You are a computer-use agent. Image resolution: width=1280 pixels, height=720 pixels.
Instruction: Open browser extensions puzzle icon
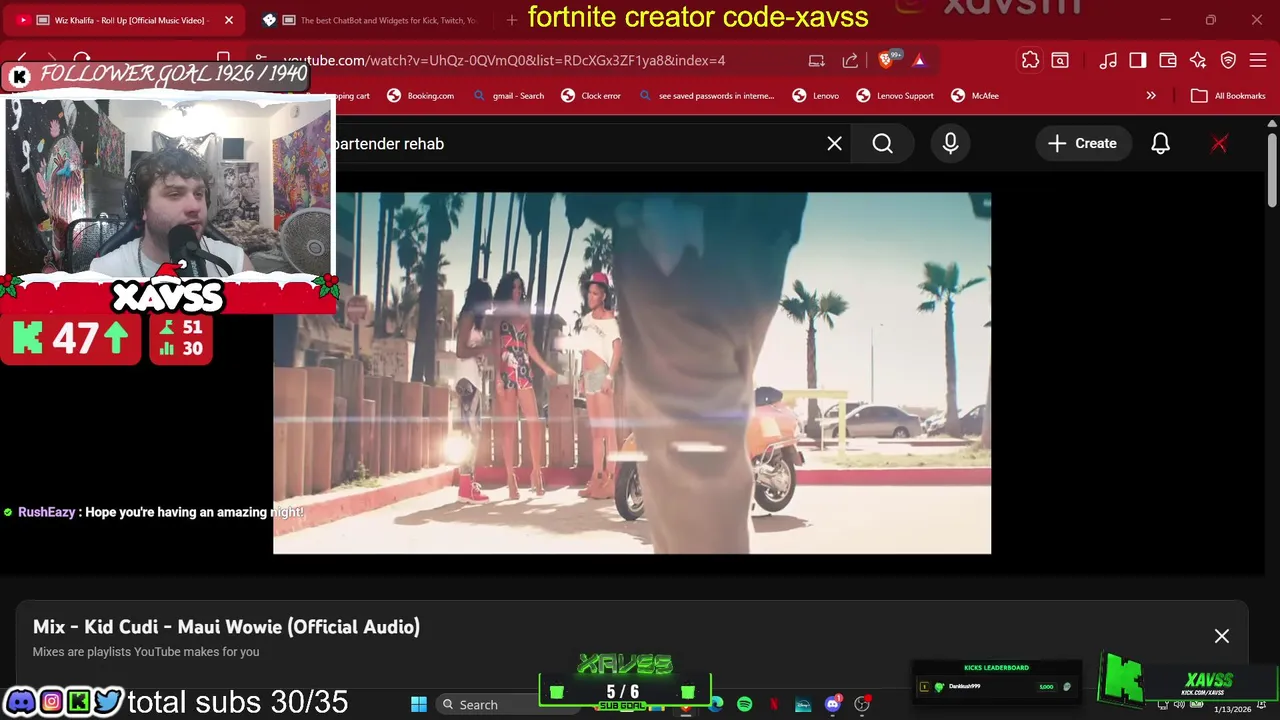point(1030,60)
